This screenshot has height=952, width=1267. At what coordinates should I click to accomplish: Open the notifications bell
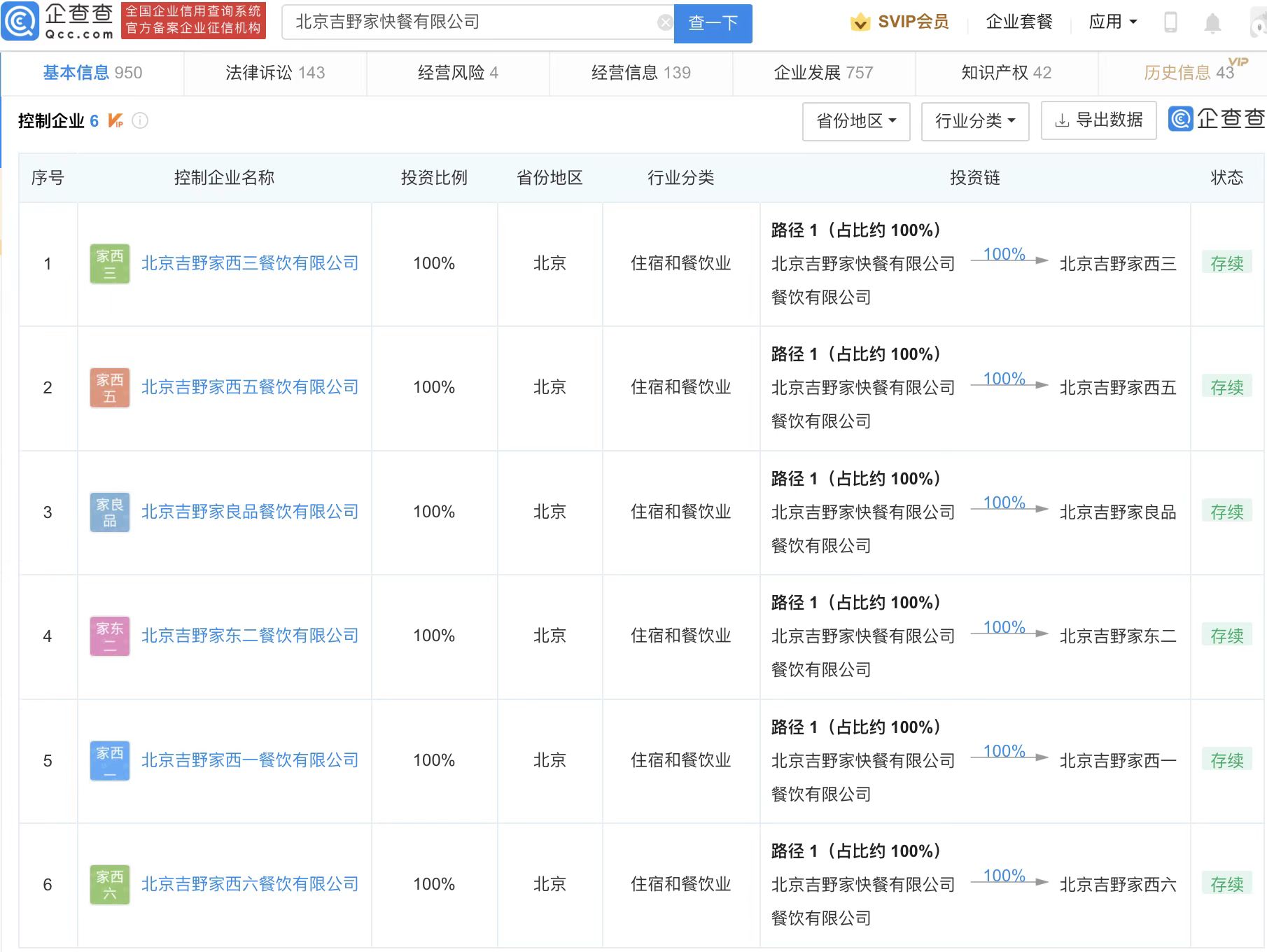click(x=1212, y=23)
